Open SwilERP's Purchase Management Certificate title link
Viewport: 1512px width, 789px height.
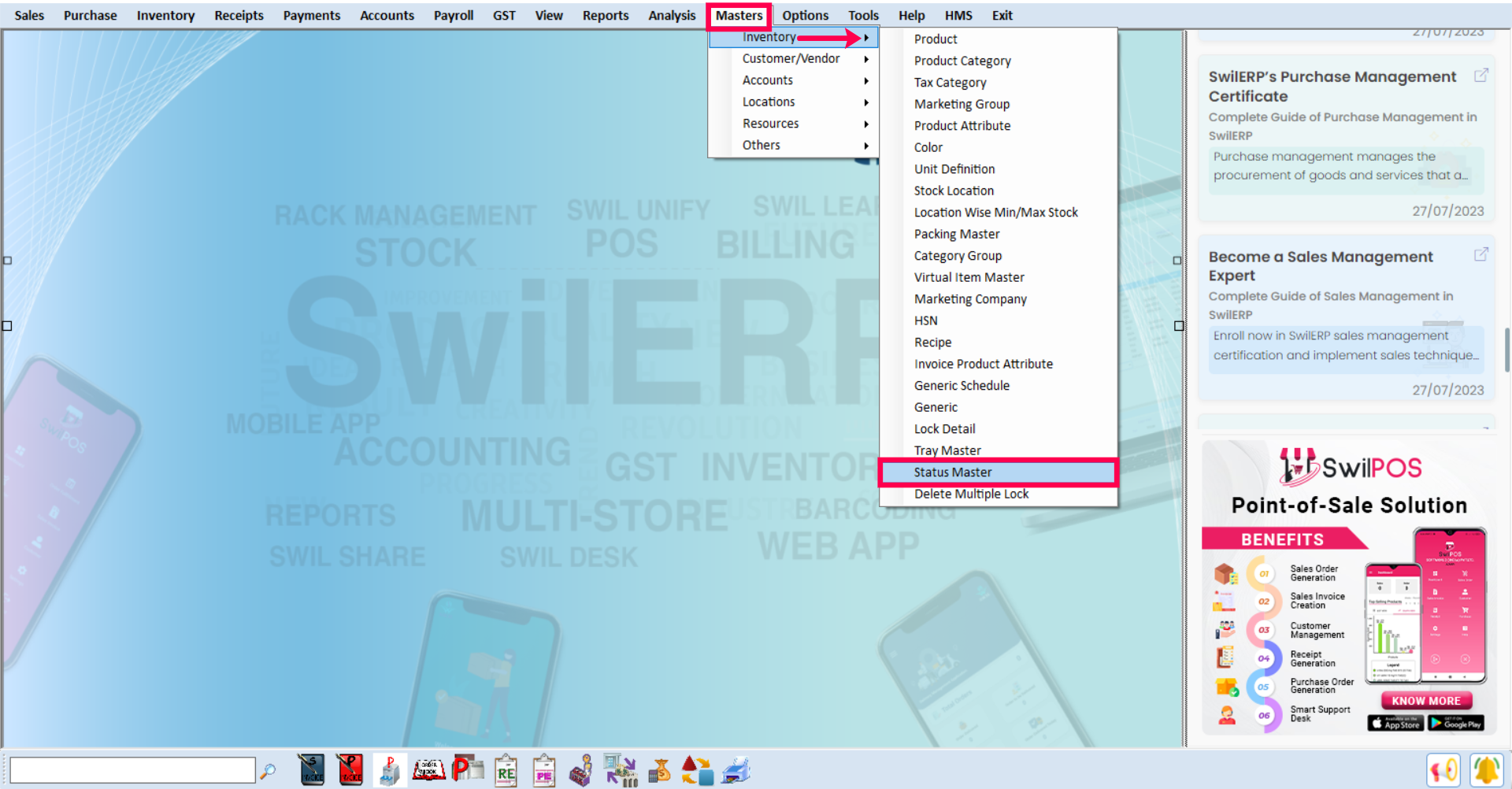(x=1332, y=87)
